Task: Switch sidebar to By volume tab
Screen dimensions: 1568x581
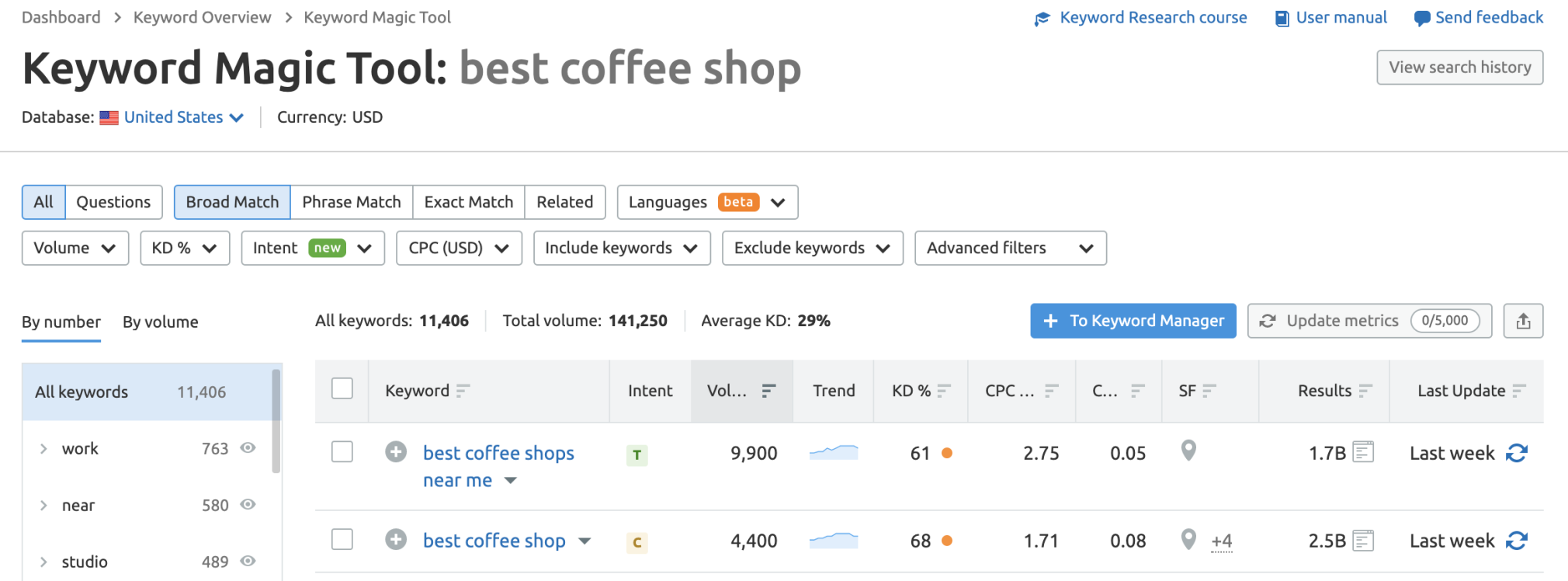Action: coord(161,322)
